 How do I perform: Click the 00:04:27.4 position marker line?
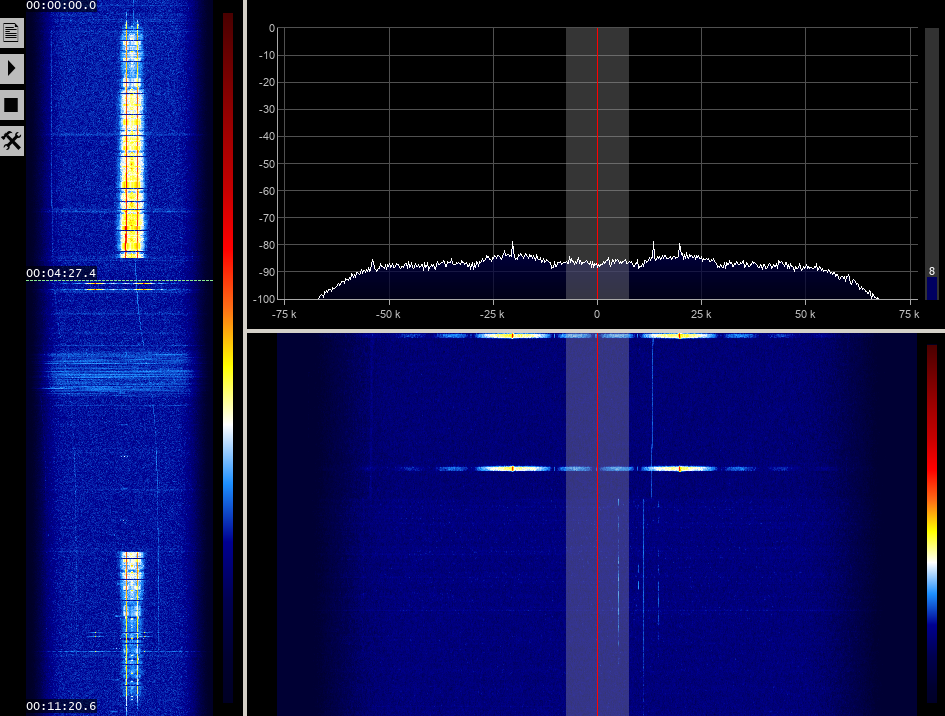click(119, 280)
